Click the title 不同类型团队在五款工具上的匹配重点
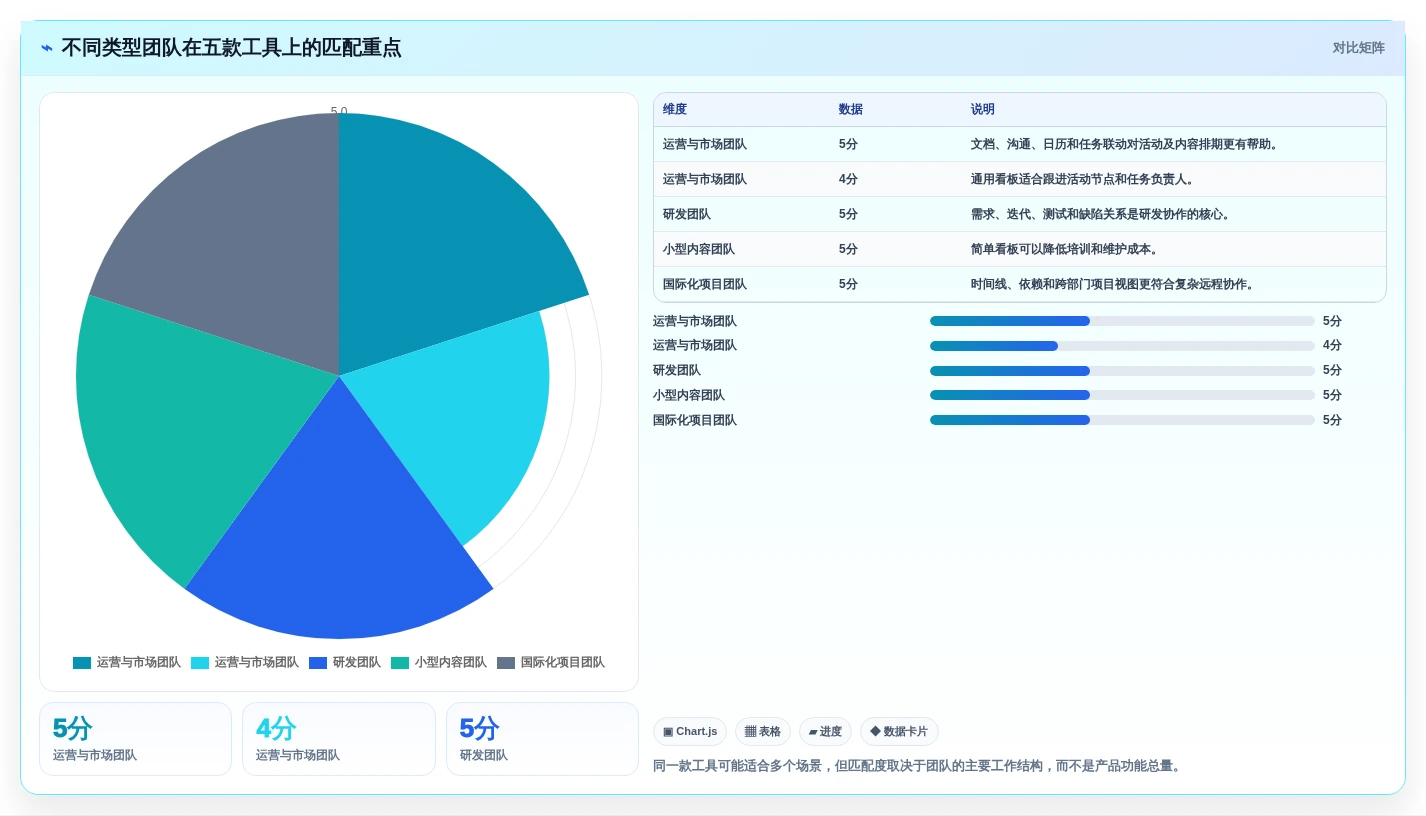1426x816 pixels. (x=231, y=48)
